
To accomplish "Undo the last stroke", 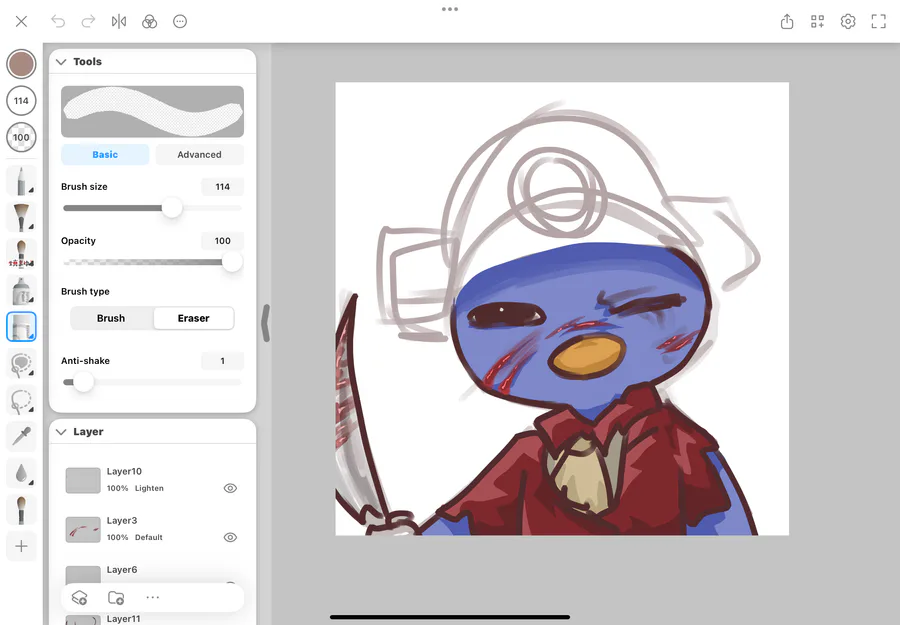I will [x=58, y=22].
